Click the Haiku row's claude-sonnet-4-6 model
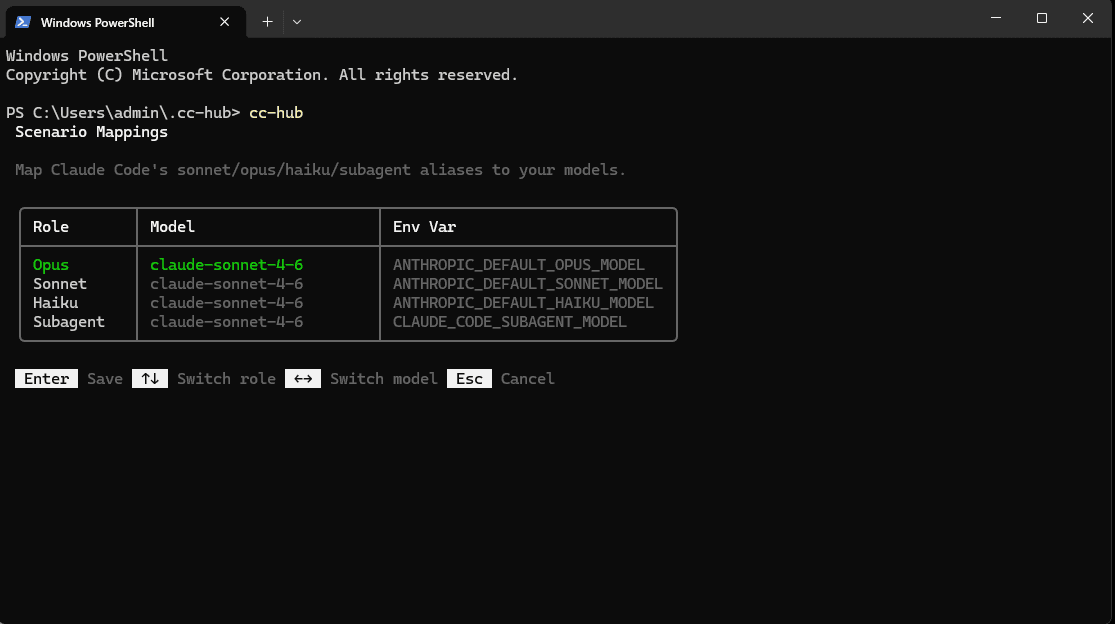This screenshot has width=1115, height=624. tap(227, 303)
